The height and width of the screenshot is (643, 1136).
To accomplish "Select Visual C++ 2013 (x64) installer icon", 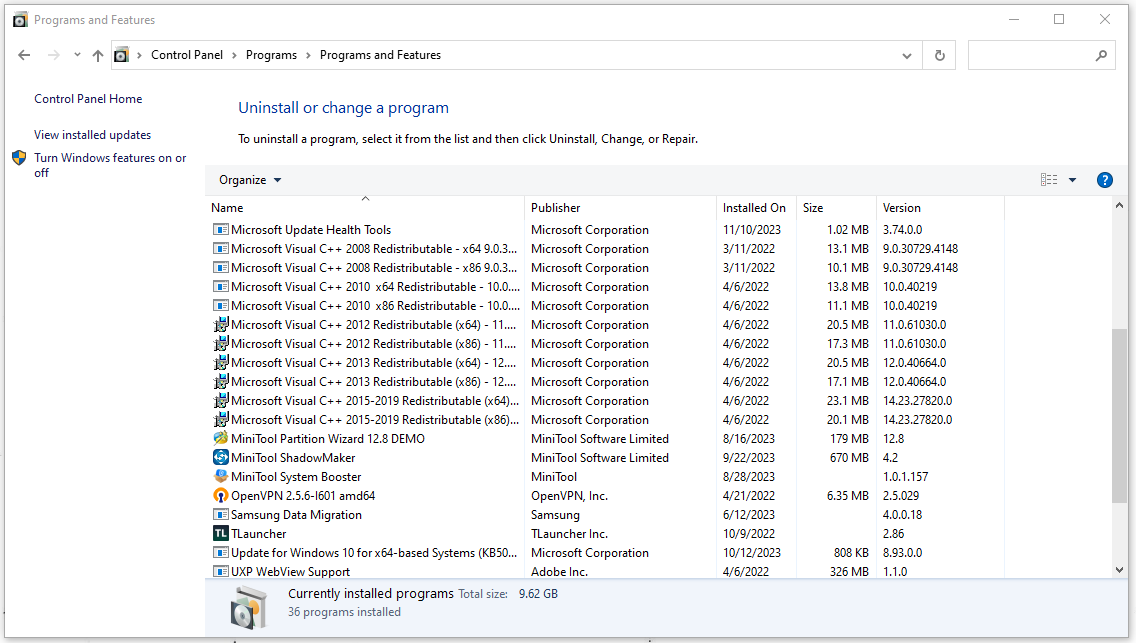I will 220,362.
